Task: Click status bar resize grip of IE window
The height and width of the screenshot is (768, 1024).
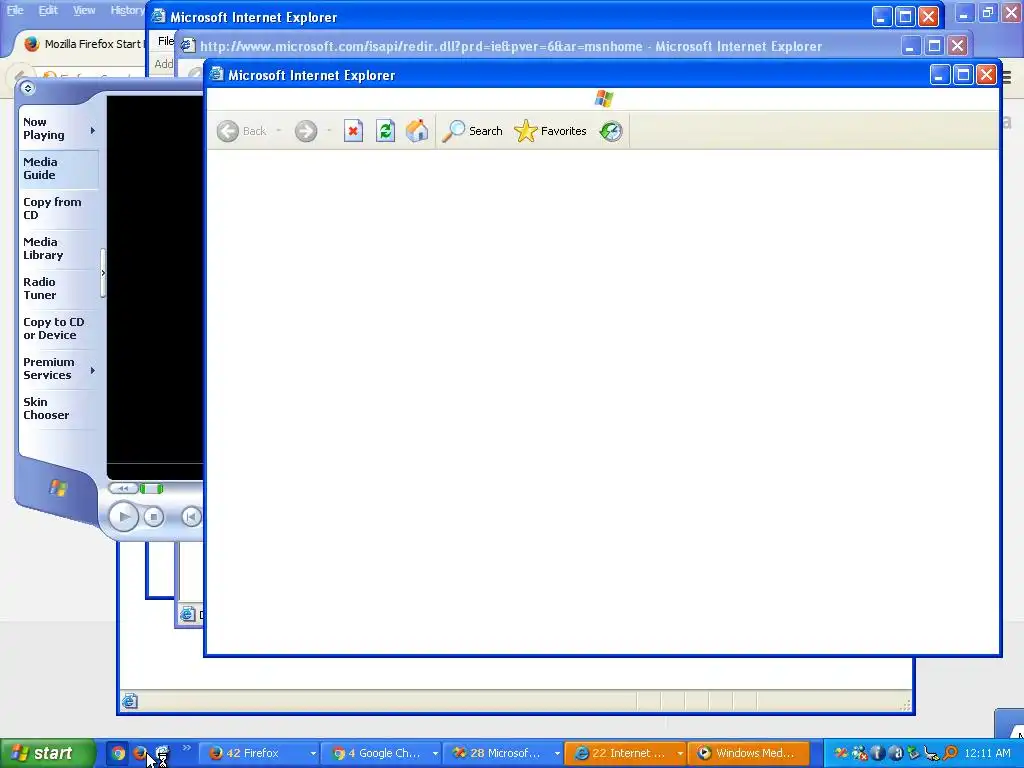Action: [905, 705]
